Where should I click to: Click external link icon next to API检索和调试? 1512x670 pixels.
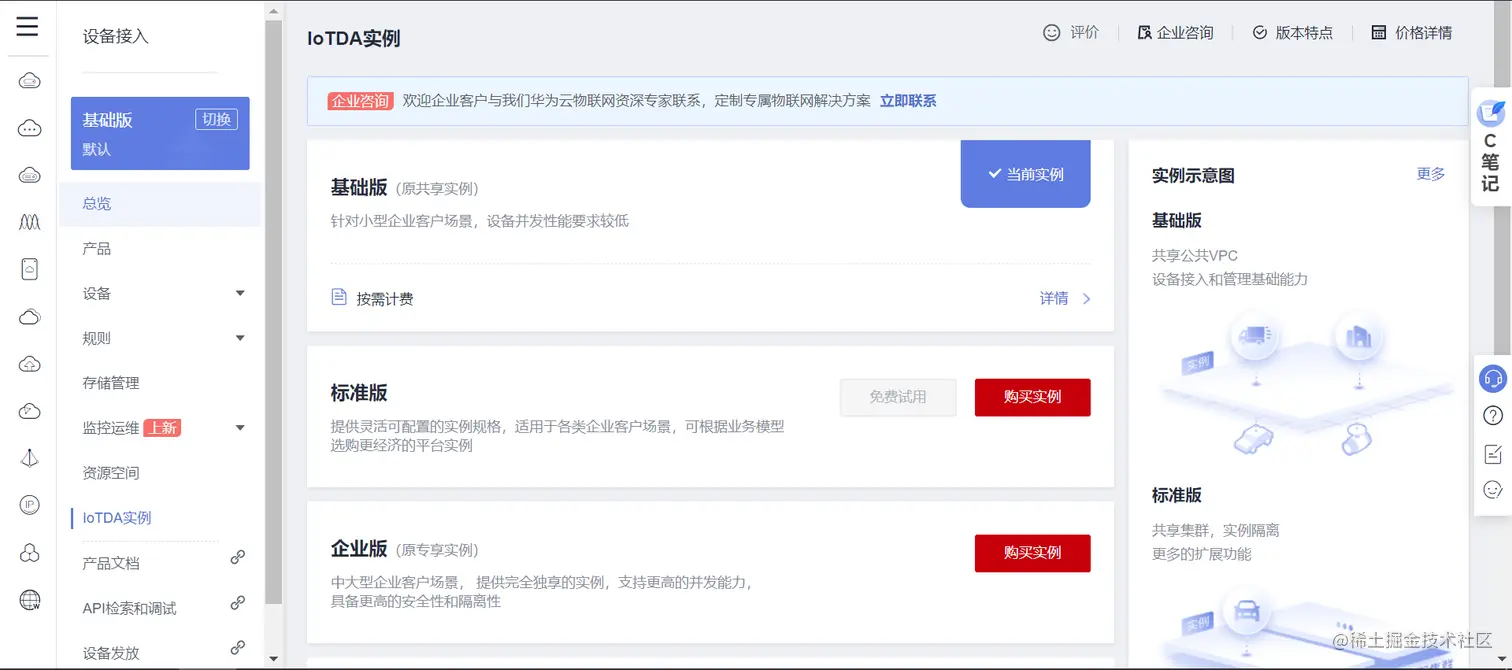(x=238, y=603)
